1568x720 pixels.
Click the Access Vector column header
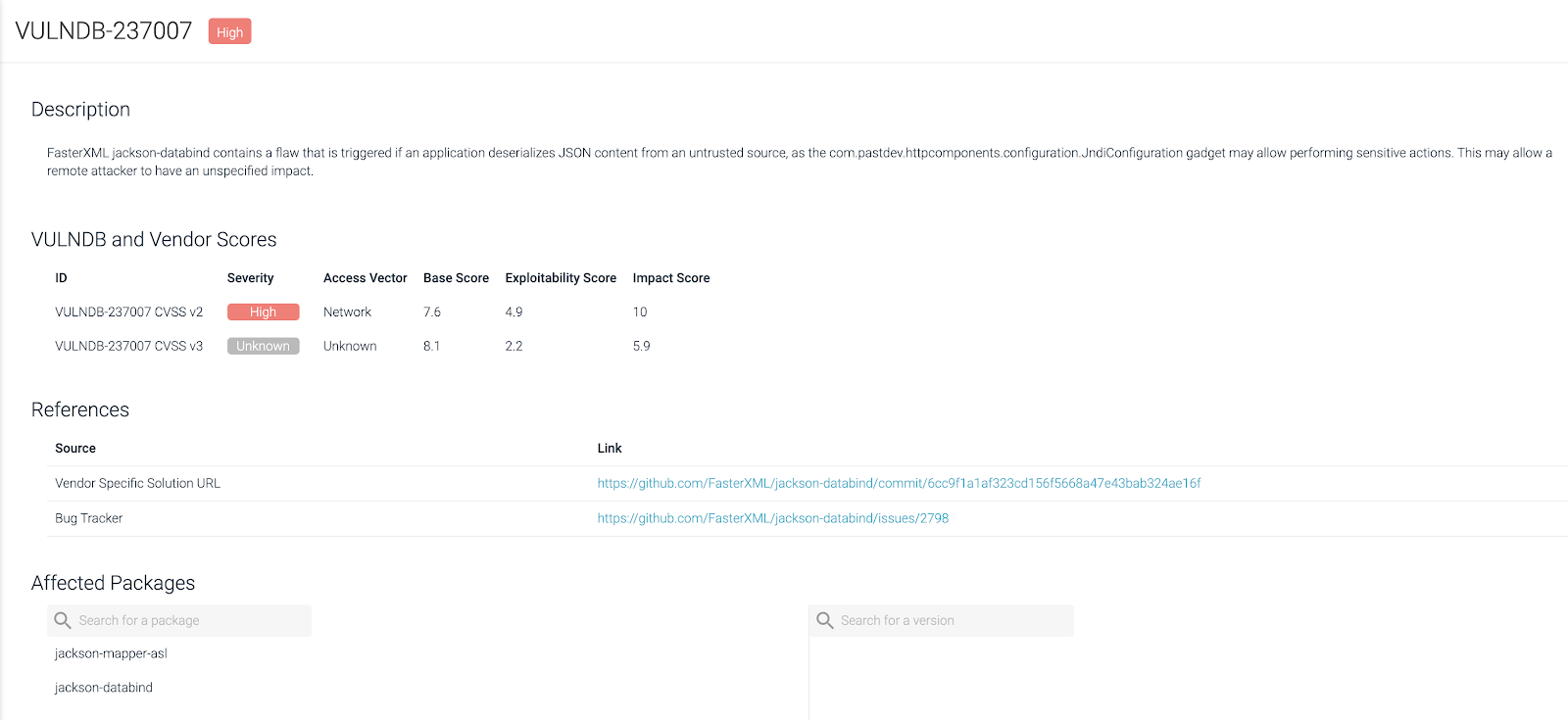(x=366, y=278)
